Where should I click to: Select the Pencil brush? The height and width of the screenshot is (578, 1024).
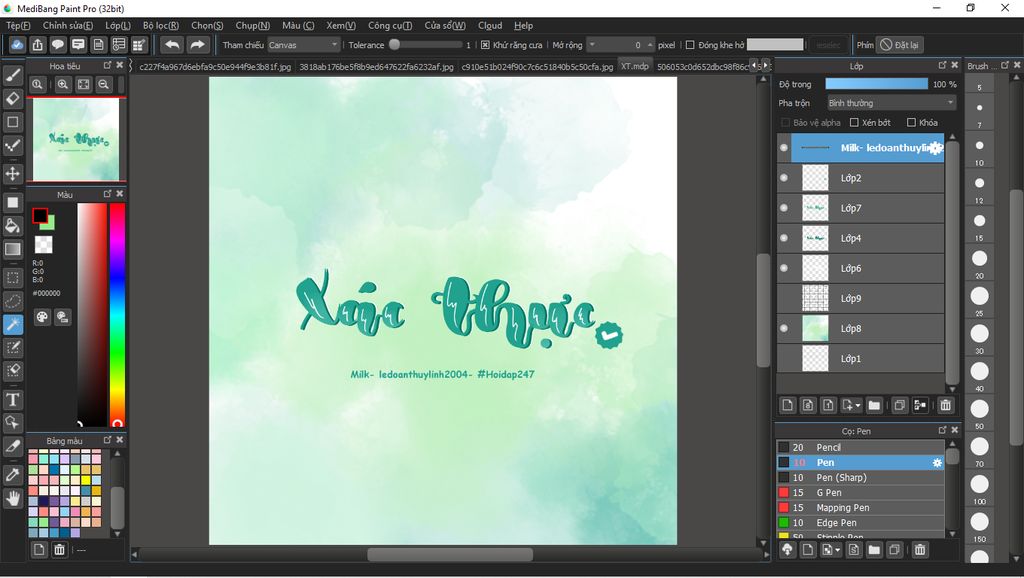tap(860, 447)
